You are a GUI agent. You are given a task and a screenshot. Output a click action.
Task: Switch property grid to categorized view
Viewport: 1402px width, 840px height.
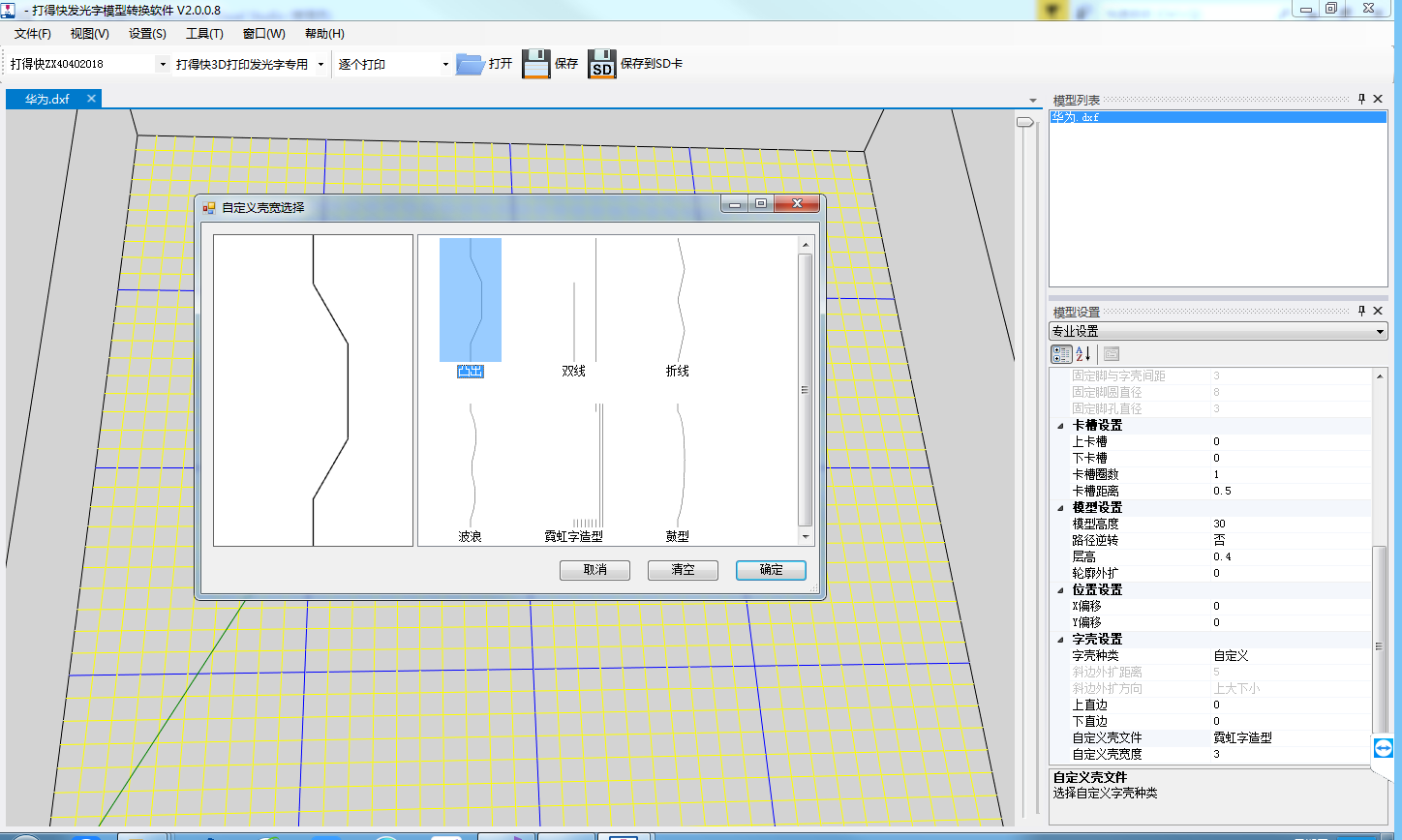(x=1061, y=354)
